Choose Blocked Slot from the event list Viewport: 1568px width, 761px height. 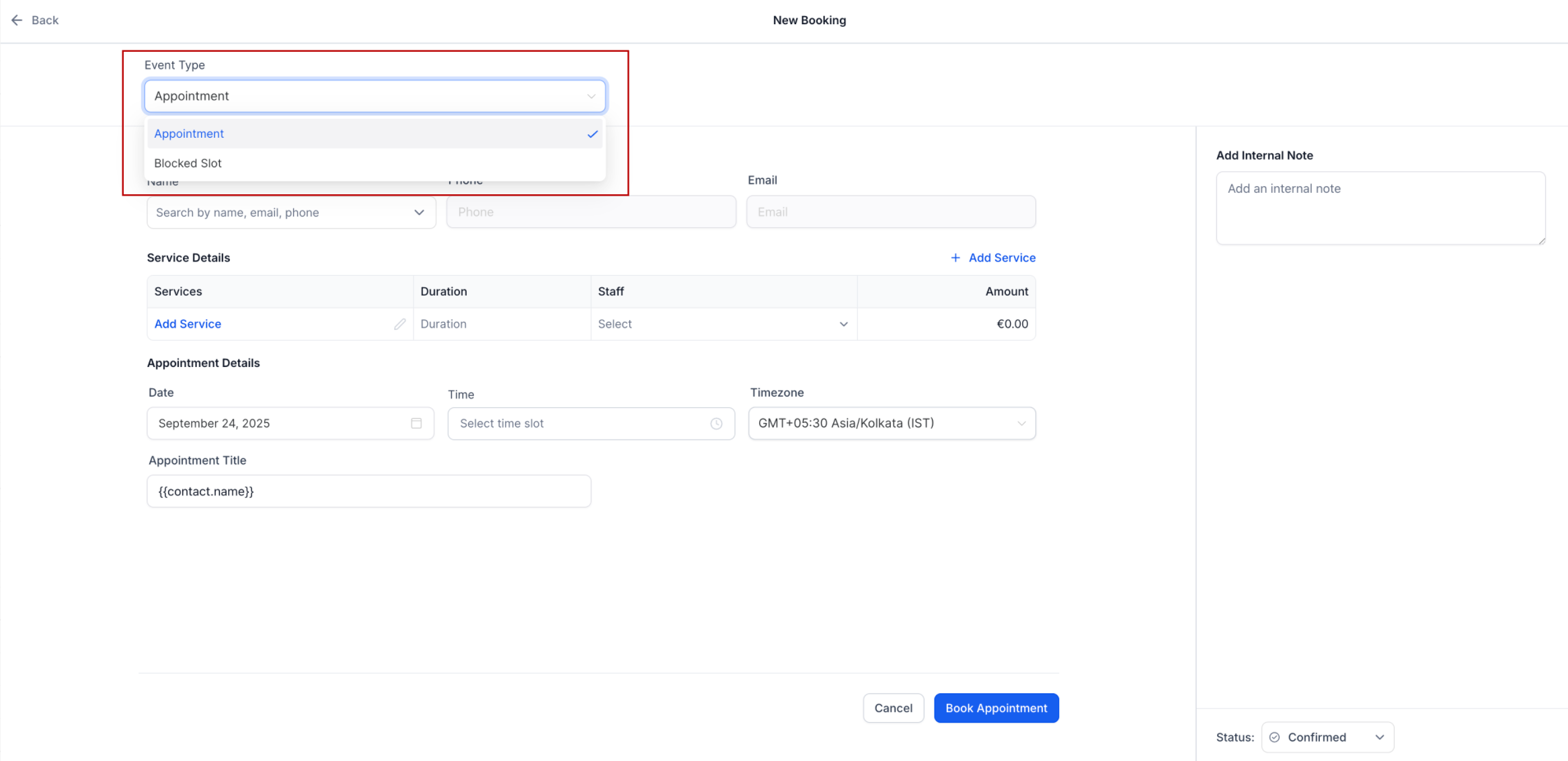pos(188,163)
